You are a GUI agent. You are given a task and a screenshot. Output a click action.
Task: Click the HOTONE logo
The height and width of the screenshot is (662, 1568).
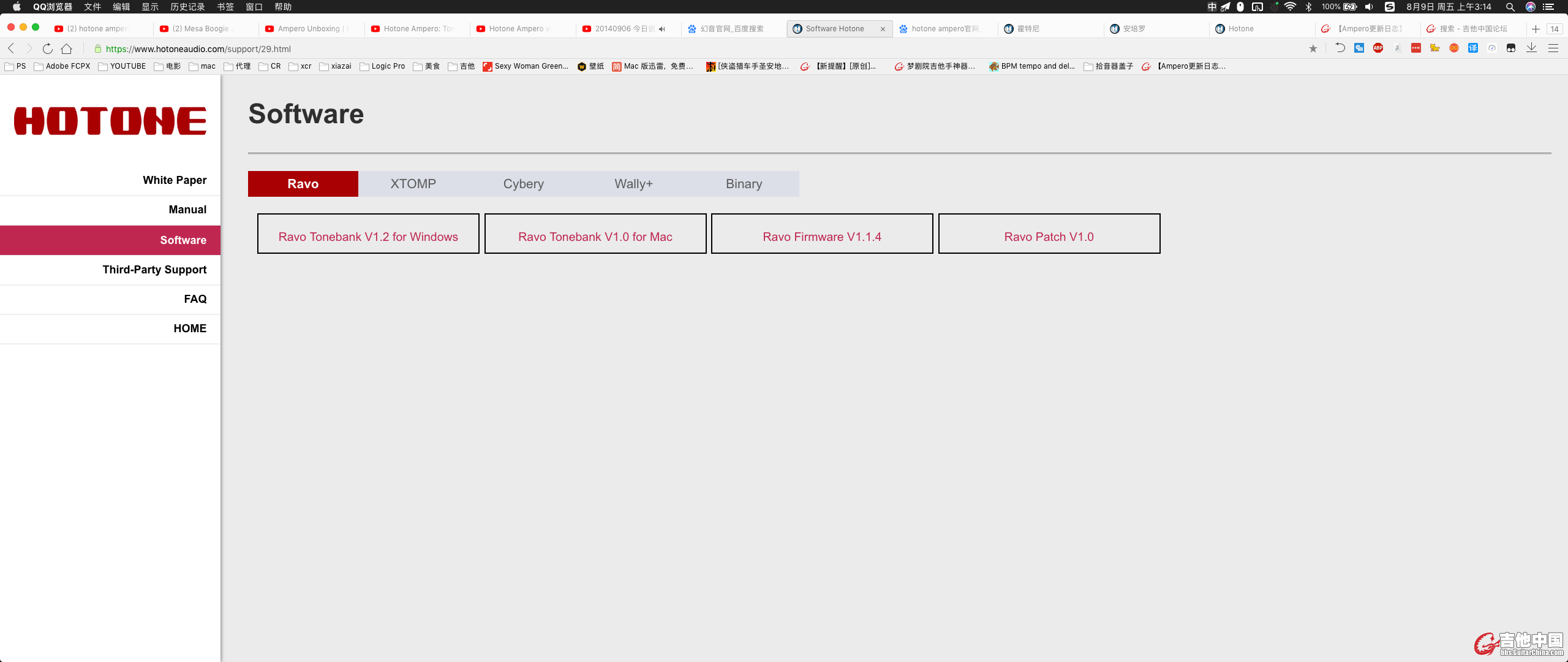110,121
